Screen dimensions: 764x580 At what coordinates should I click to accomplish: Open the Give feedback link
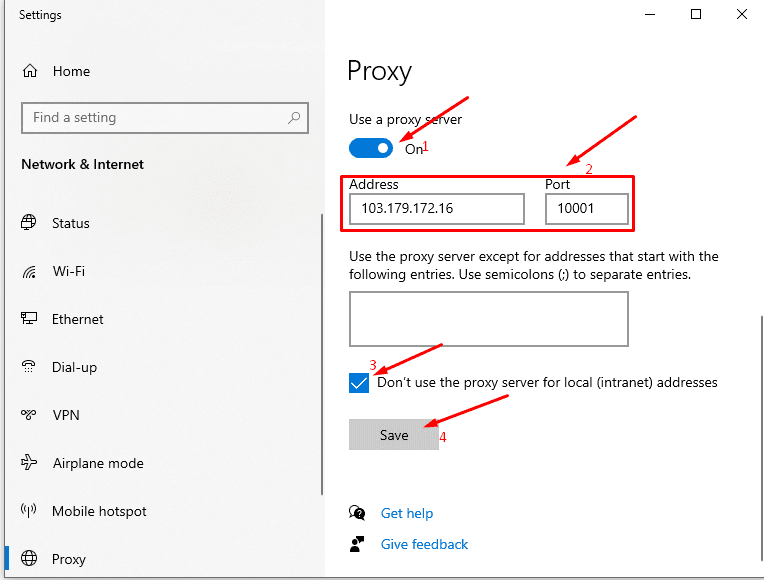pos(424,544)
